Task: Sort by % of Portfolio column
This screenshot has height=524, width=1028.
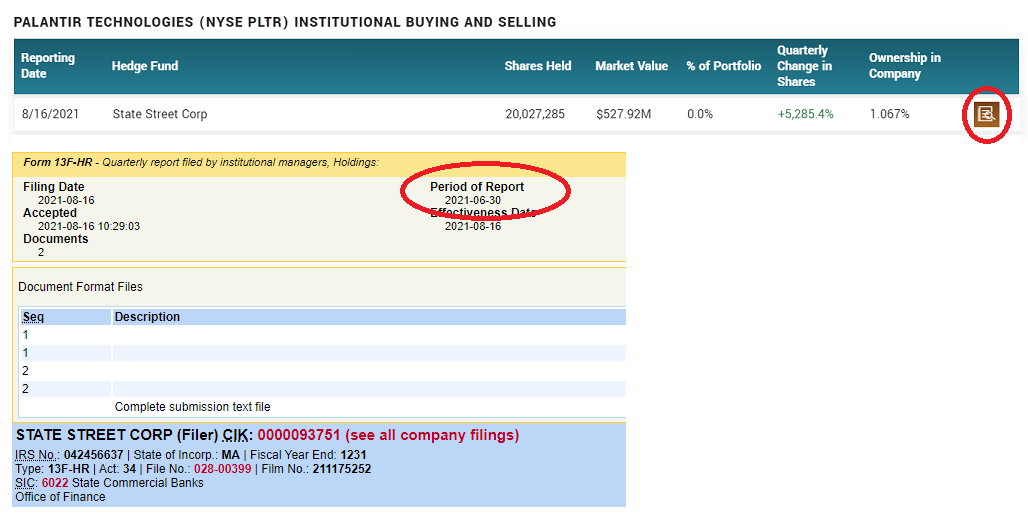Action: pos(723,66)
